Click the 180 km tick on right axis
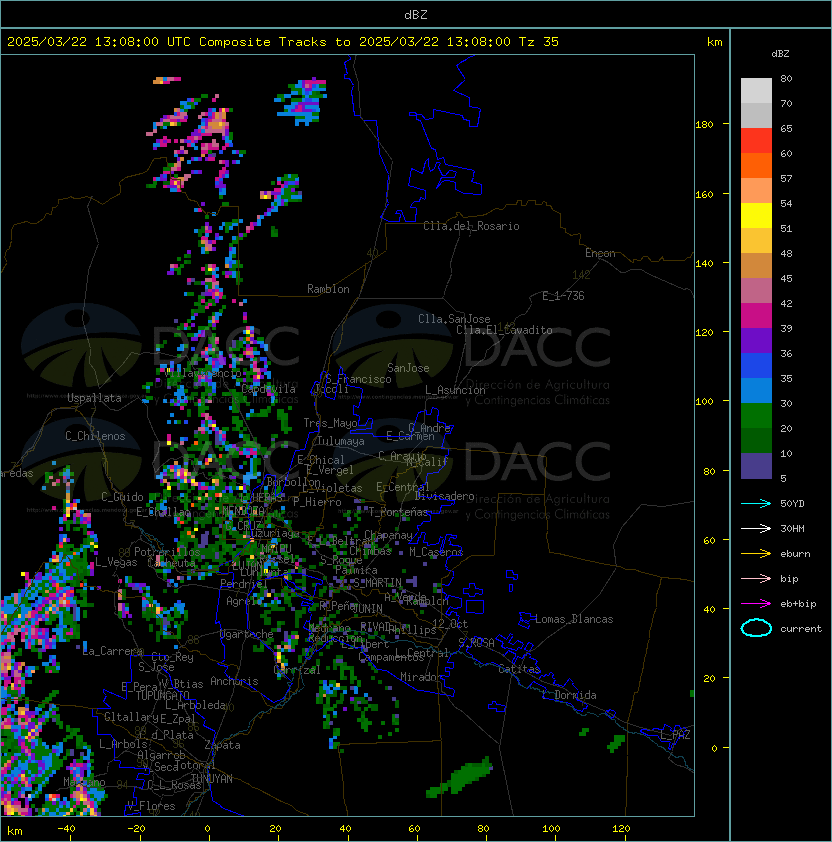The width and height of the screenshot is (832, 842). 704,125
